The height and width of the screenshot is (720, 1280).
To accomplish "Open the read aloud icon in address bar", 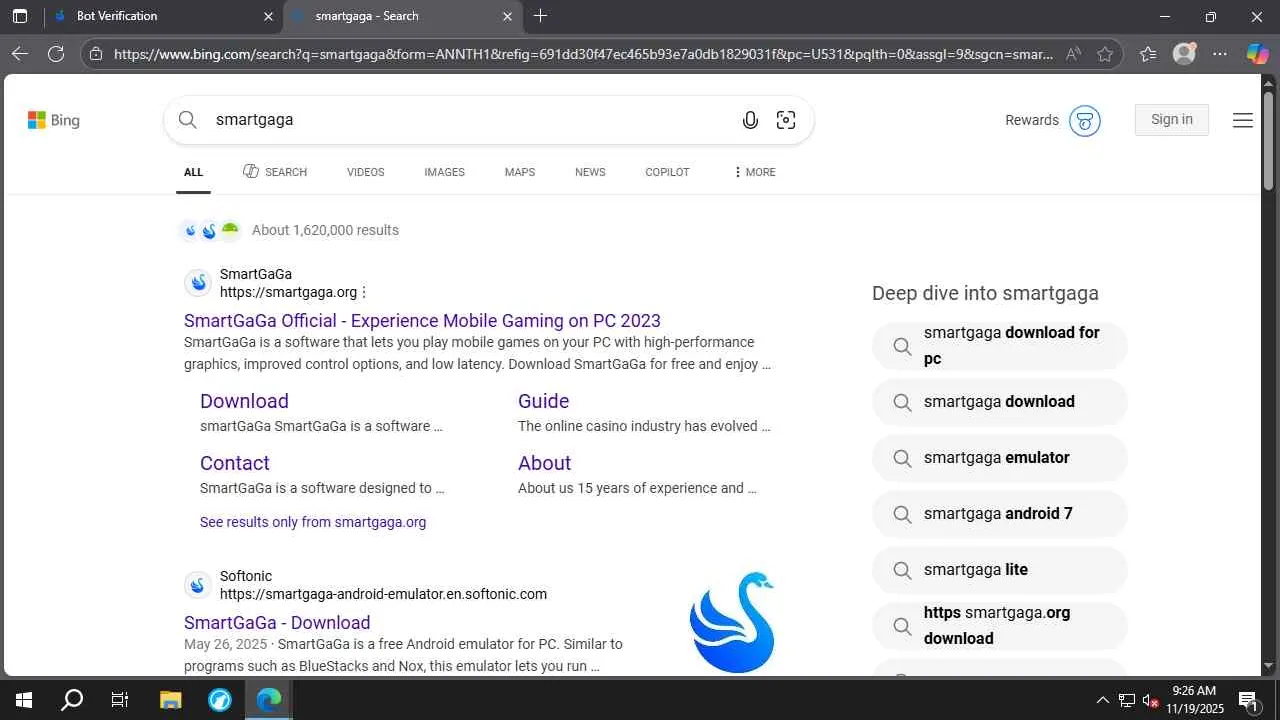I will [1073, 54].
